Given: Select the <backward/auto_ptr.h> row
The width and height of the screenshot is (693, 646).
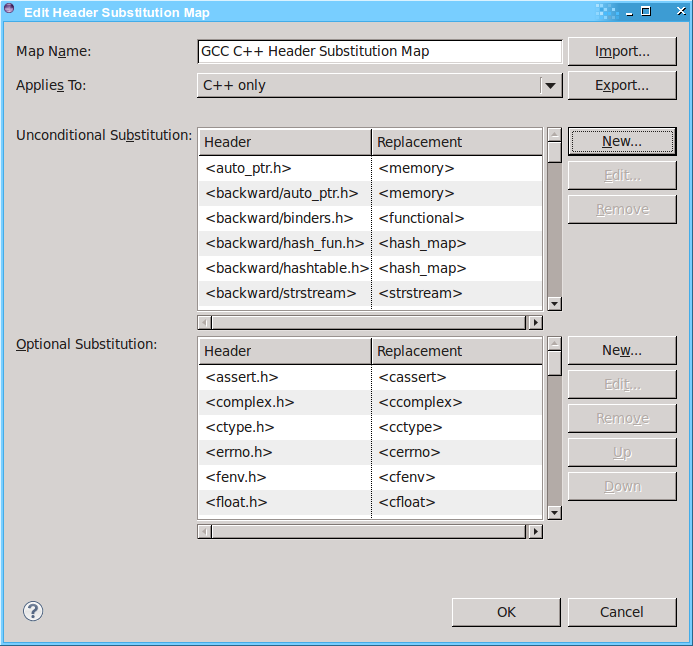Looking at the screenshot, I should coord(370,194).
